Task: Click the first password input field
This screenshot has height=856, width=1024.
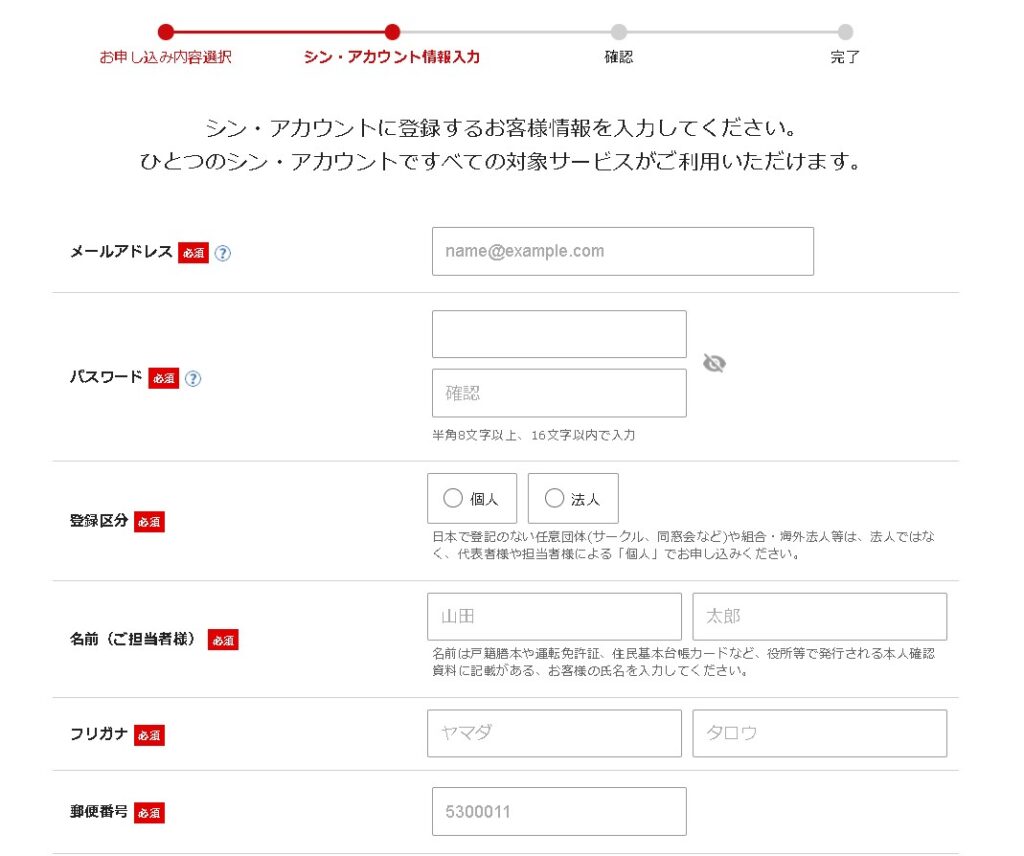Action: point(559,334)
